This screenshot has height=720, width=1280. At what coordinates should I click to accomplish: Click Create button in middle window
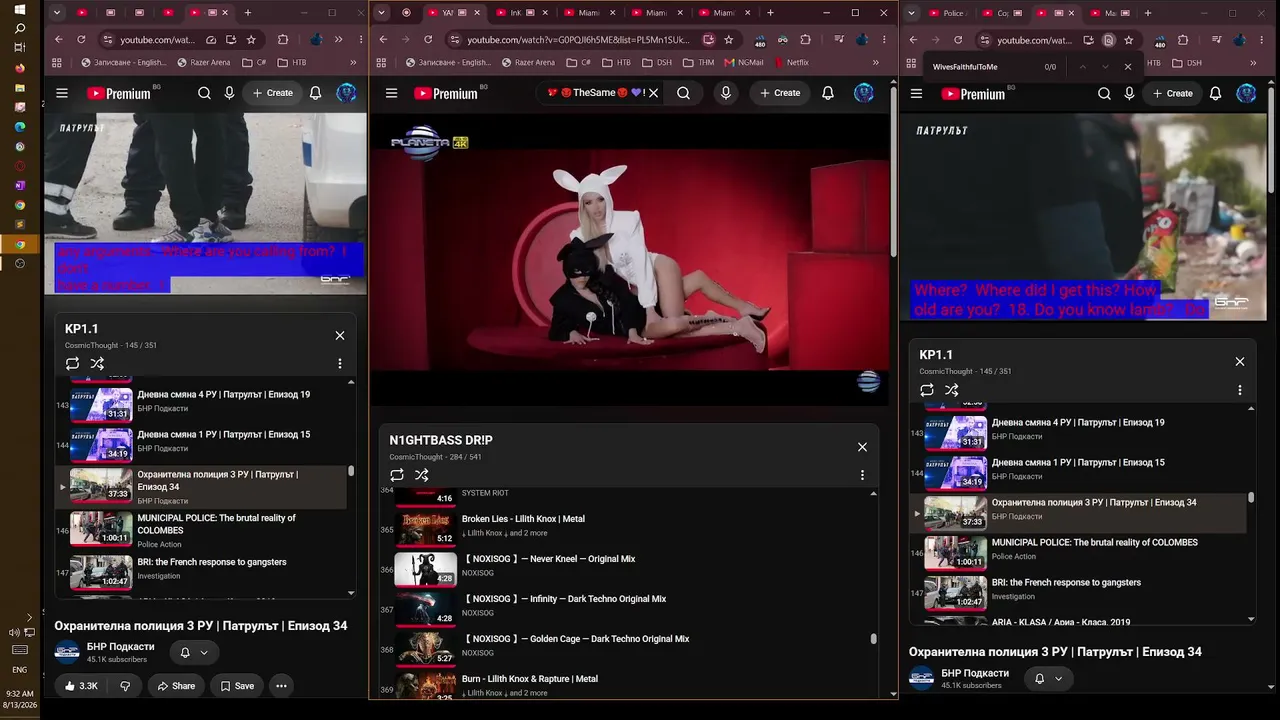pos(780,93)
